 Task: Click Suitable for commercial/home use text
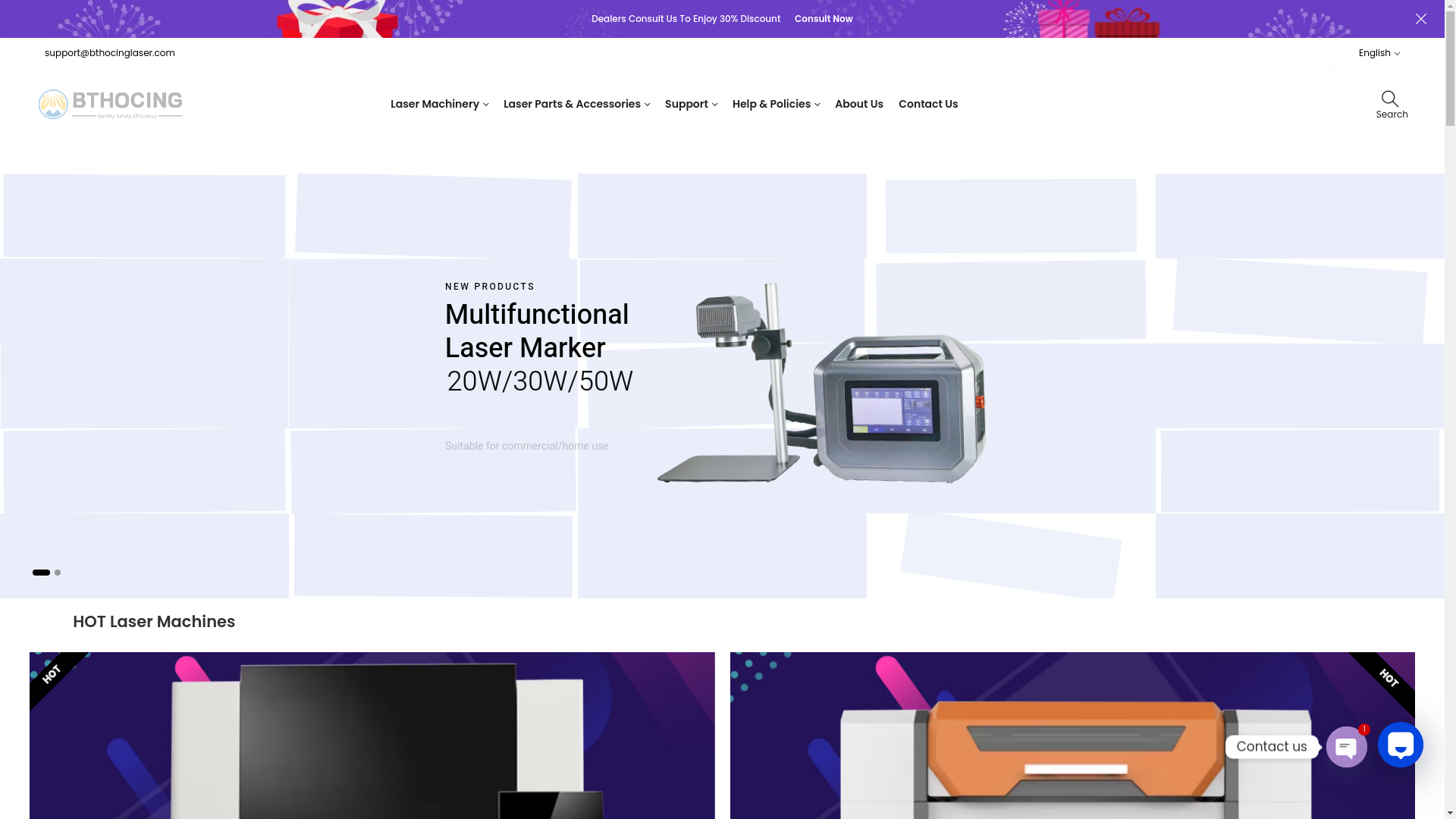point(526,446)
